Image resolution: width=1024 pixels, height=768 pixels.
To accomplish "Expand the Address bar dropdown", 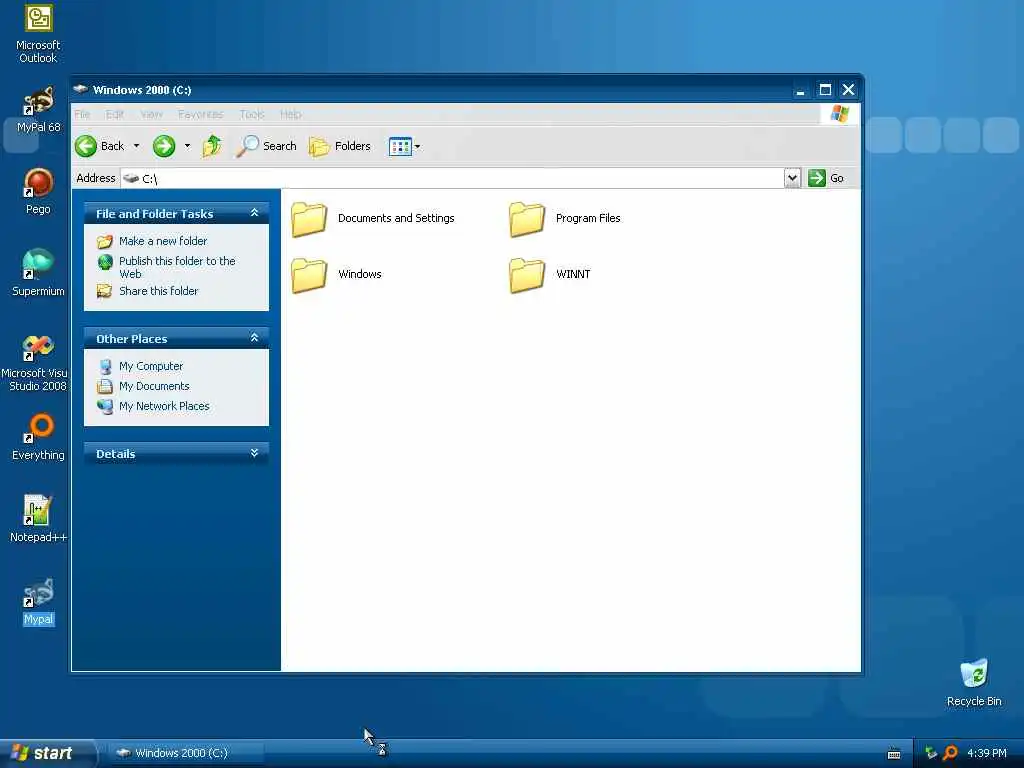I will coord(792,178).
